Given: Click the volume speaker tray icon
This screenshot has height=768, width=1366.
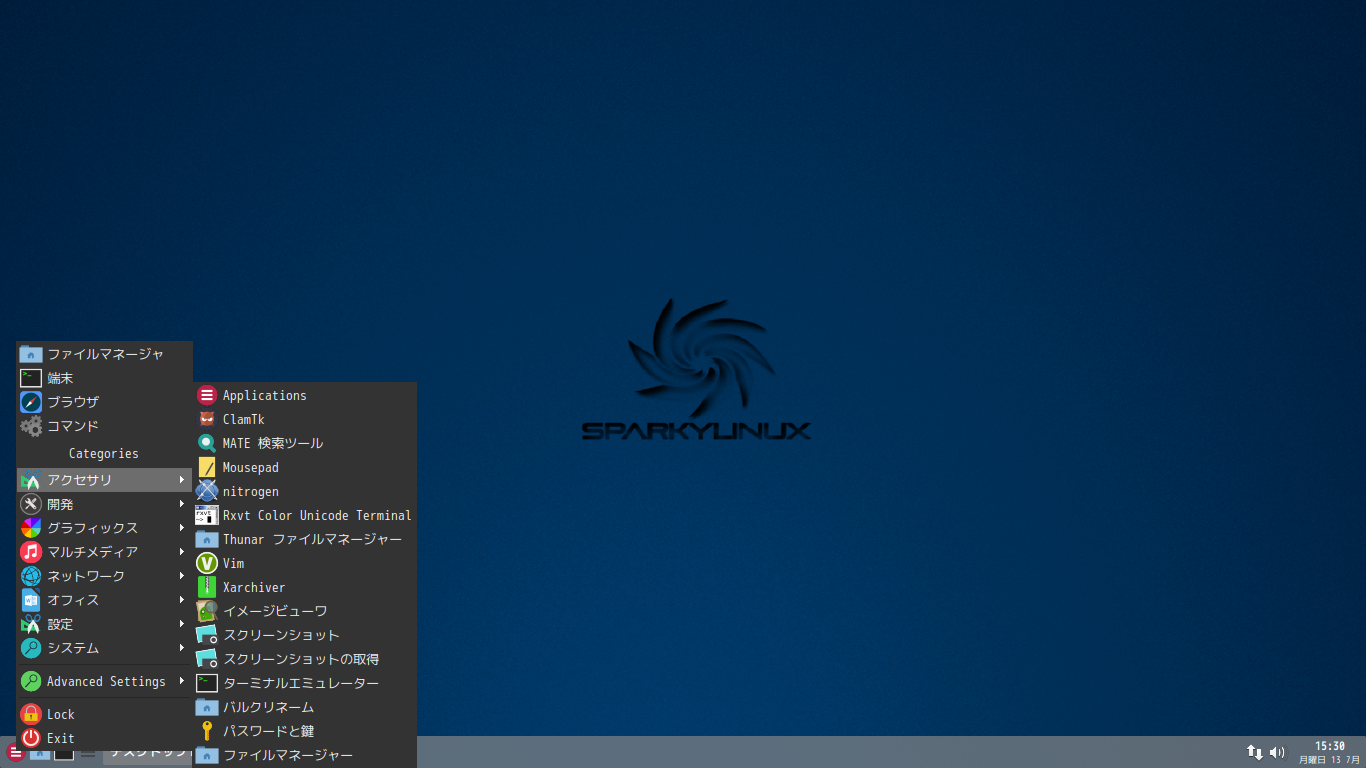Looking at the screenshot, I should click(1277, 752).
